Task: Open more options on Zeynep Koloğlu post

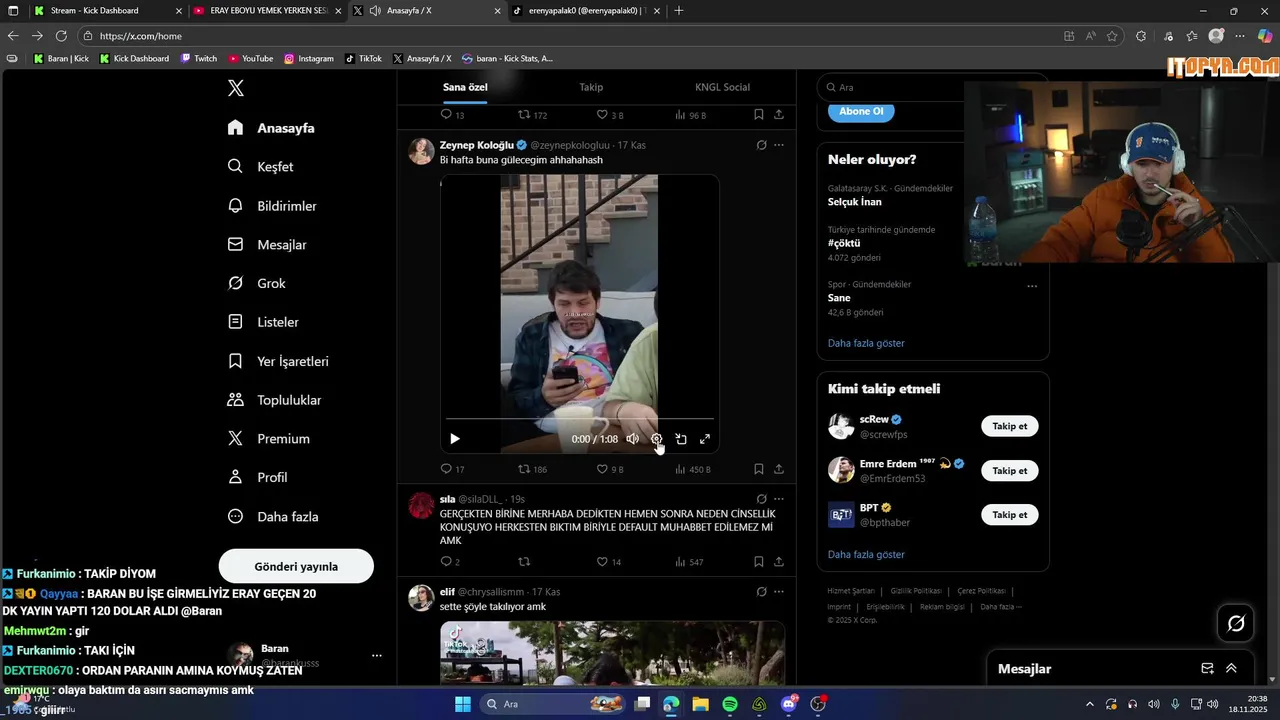Action: [779, 145]
